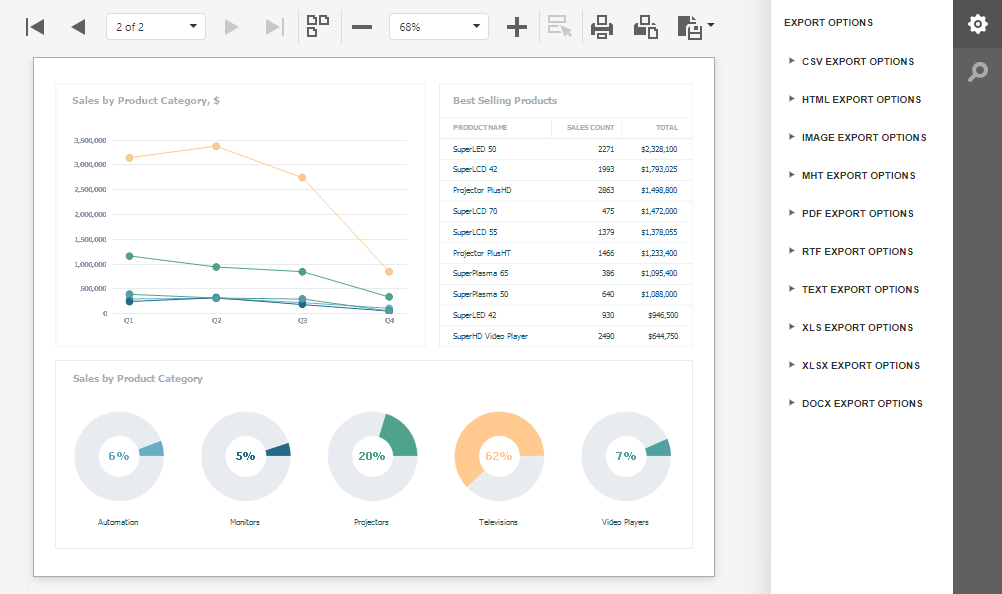Toggle multipage view mode
1002x594 pixels.
[318, 27]
